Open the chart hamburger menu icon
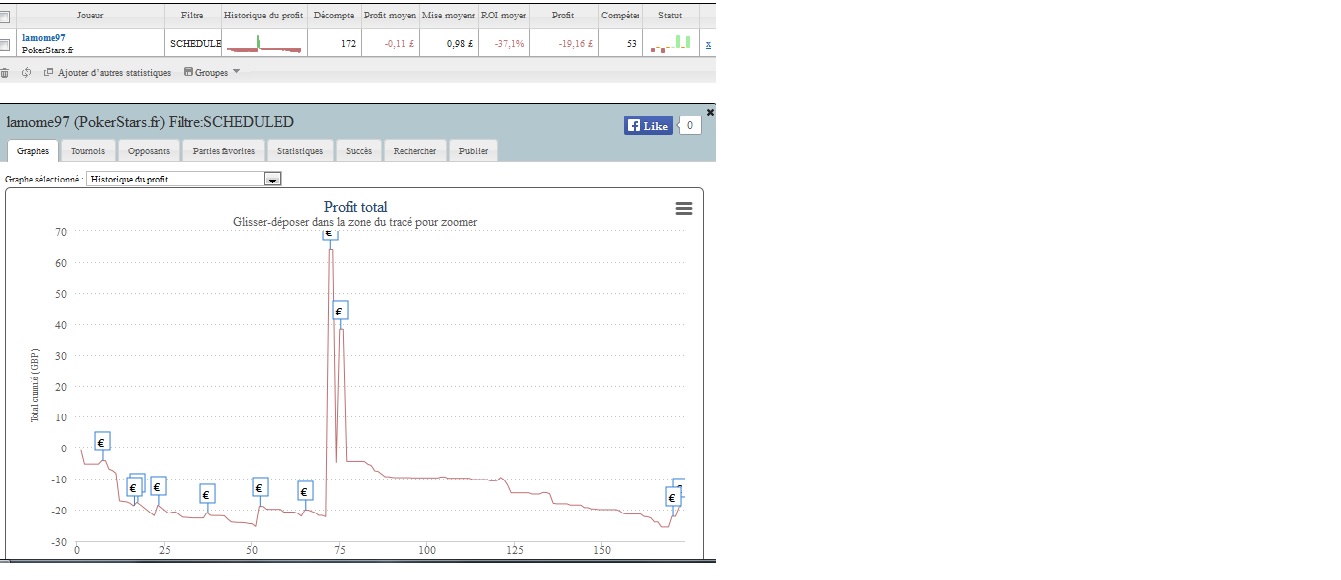1341x580 pixels. pos(684,208)
